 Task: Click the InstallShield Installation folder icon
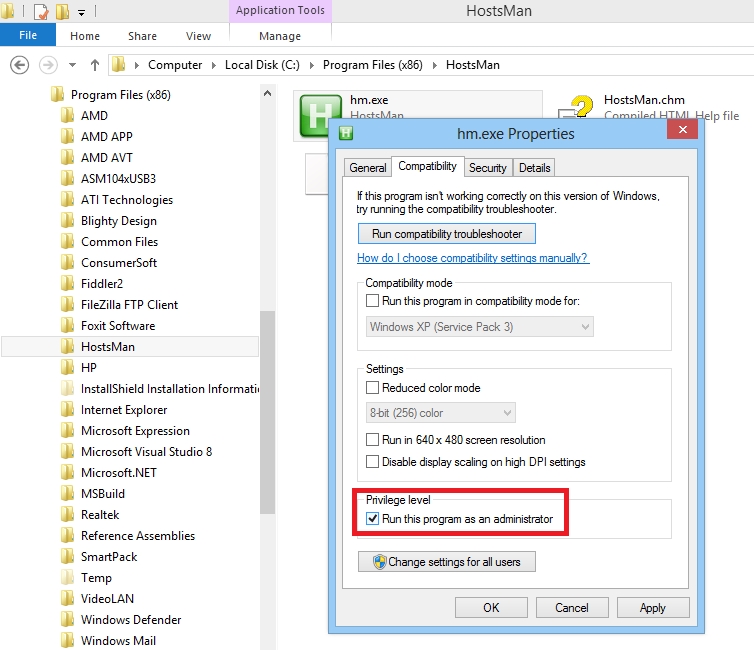67,388
